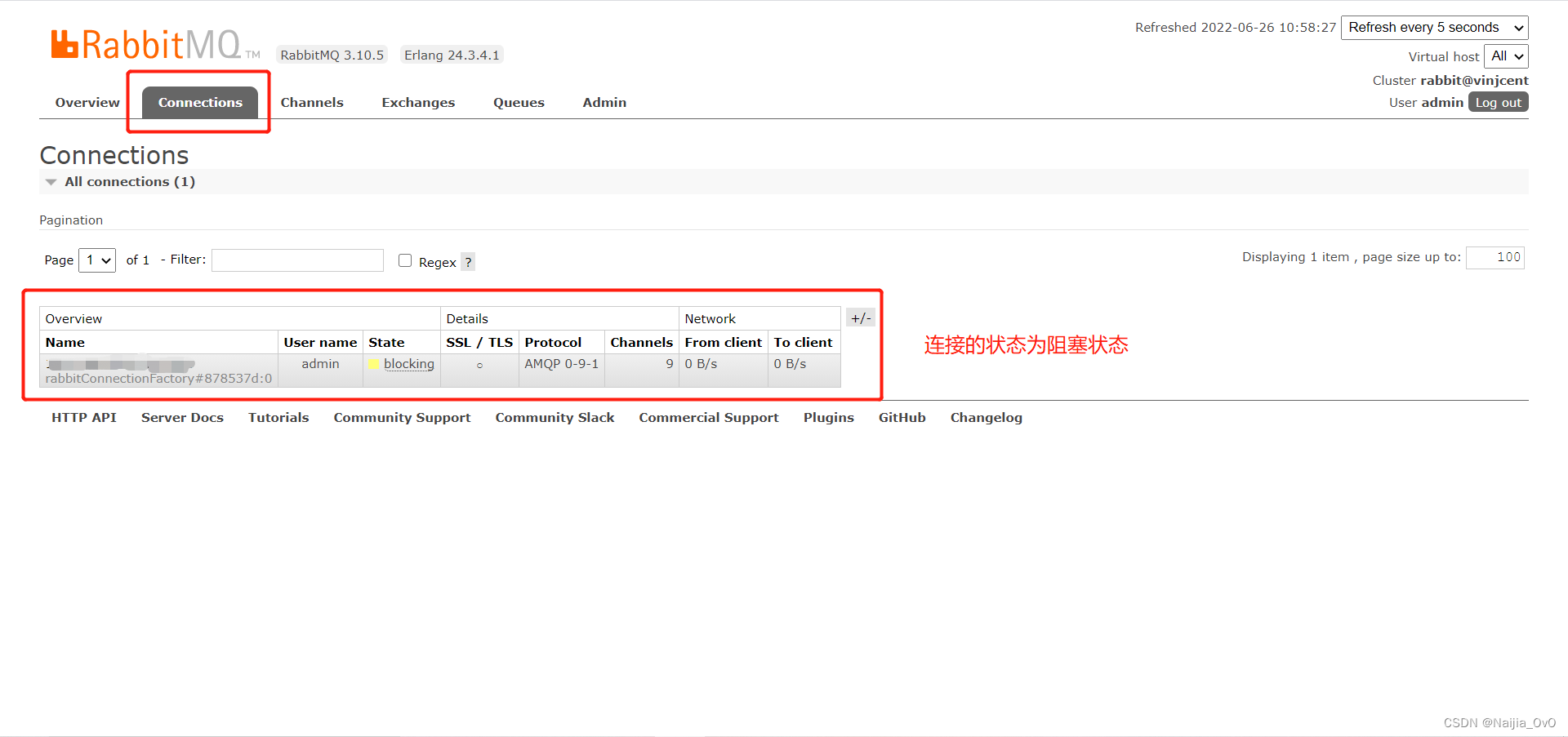Open the Server Docs link
The width and height of the screenshot is (1568, 737).
pyautogui.click(x=182, y=418)
